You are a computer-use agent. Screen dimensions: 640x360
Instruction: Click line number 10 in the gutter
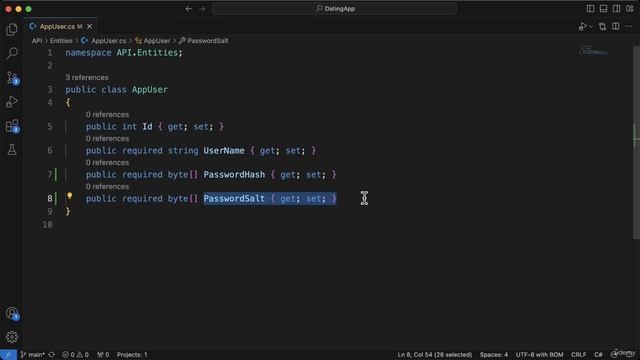[47, 224]
